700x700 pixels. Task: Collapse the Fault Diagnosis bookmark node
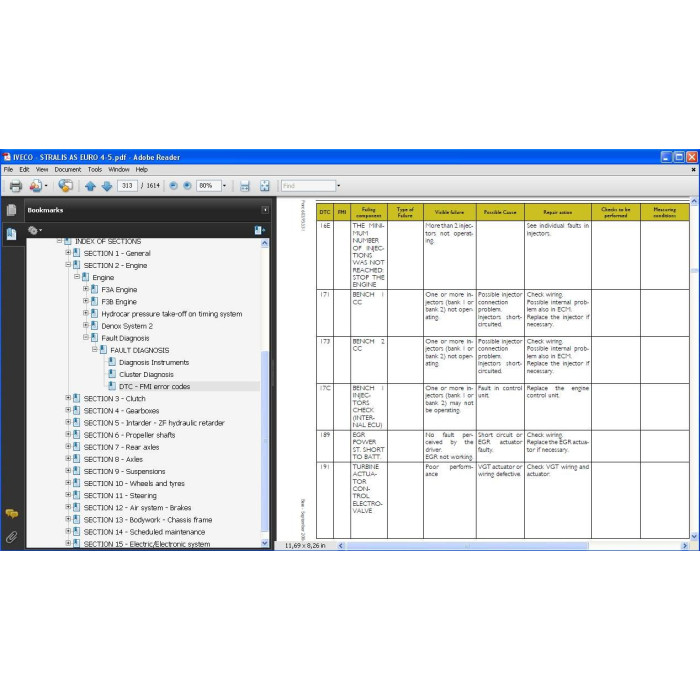86,338
